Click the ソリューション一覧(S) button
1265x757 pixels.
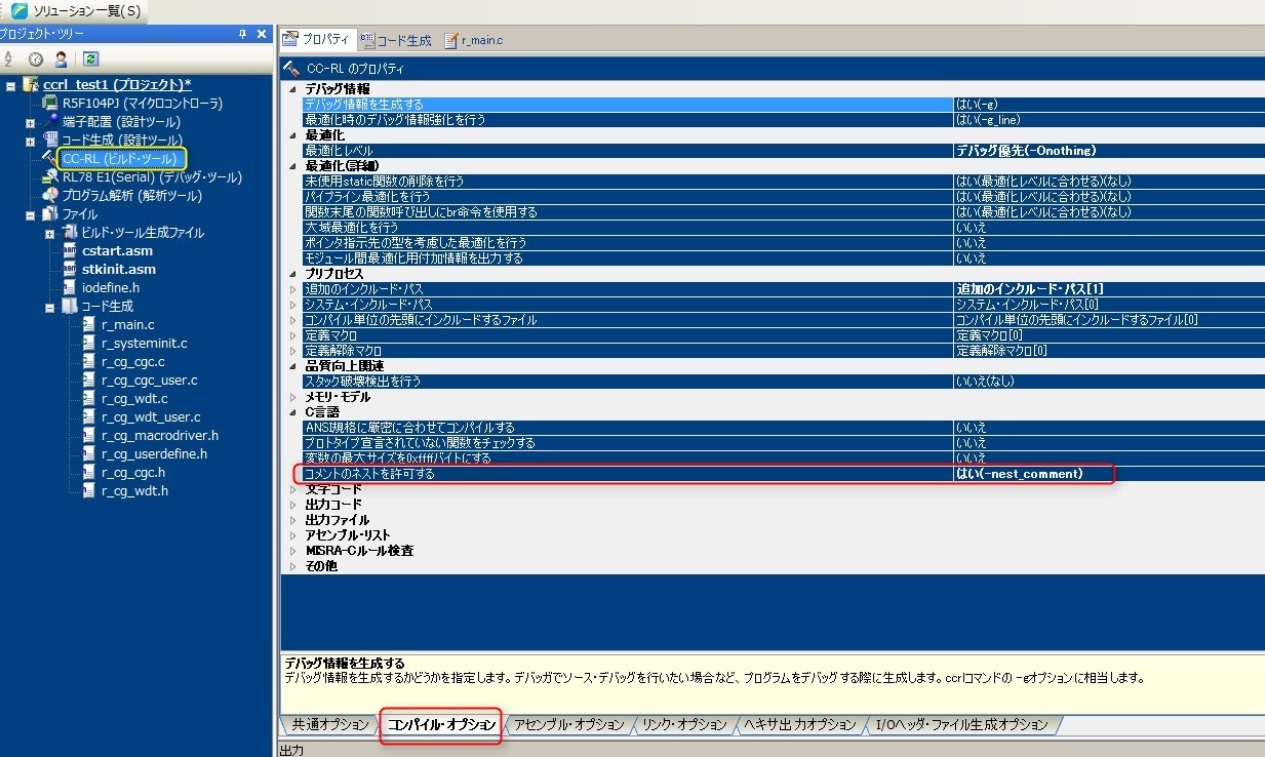76,11
